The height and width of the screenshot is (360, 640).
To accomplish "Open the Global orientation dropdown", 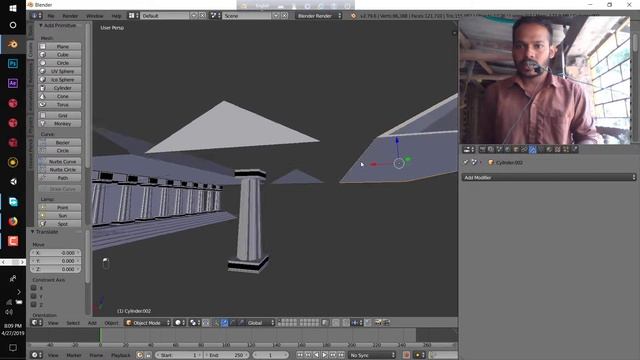I will coord(260,322).
